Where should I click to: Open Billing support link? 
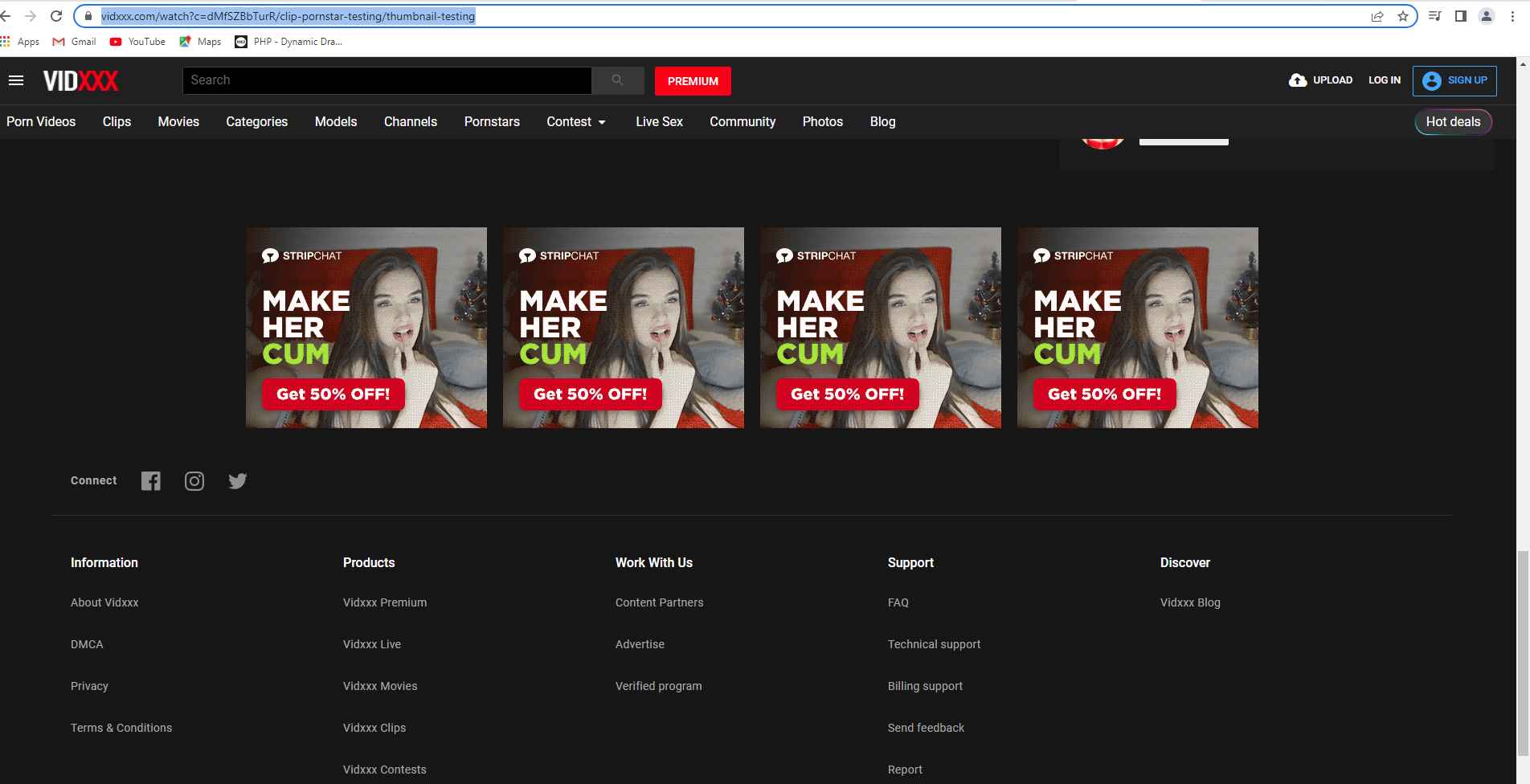(925, 686)
